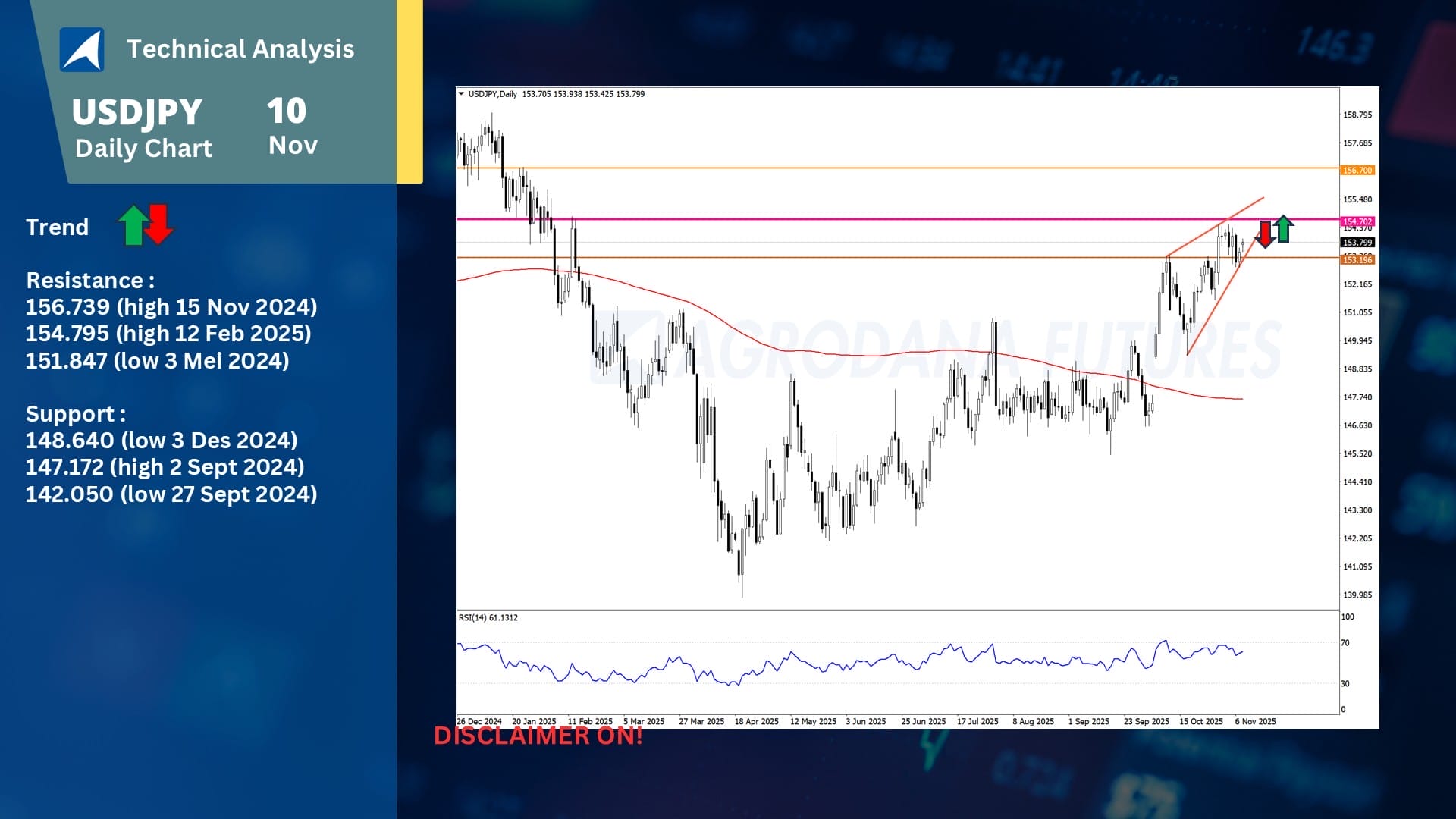This screenshot has height=819, width=1456.
Task: Click the RSI 70 level label
Action: [1345, 643]
